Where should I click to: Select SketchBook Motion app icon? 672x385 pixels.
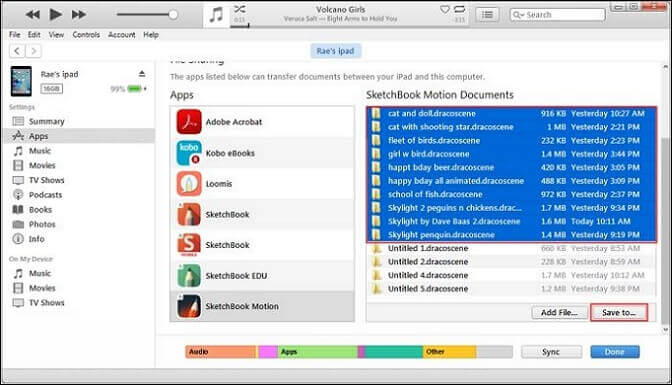tap(189, 306)
